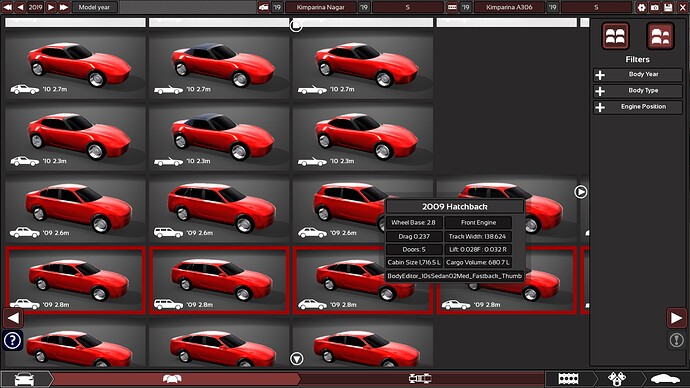Go to previous step with large left arrow
Screen dimensions: 690x388
point(13,318)
